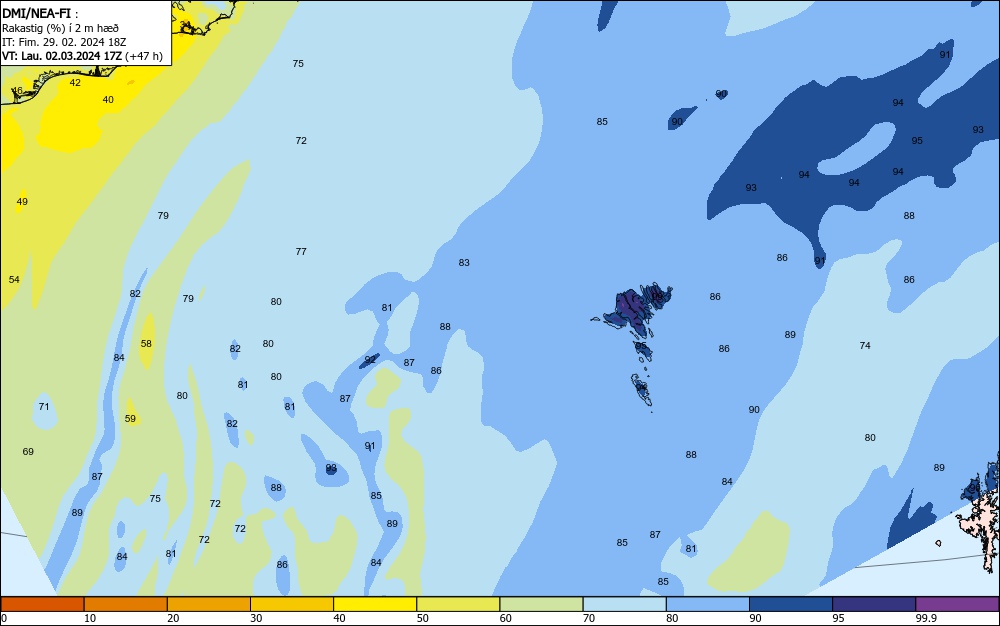The width and height of the screenshot is (1000, 626).
Task: Click the pale blue 70–80 legend swatch
Action: [624, 604]
